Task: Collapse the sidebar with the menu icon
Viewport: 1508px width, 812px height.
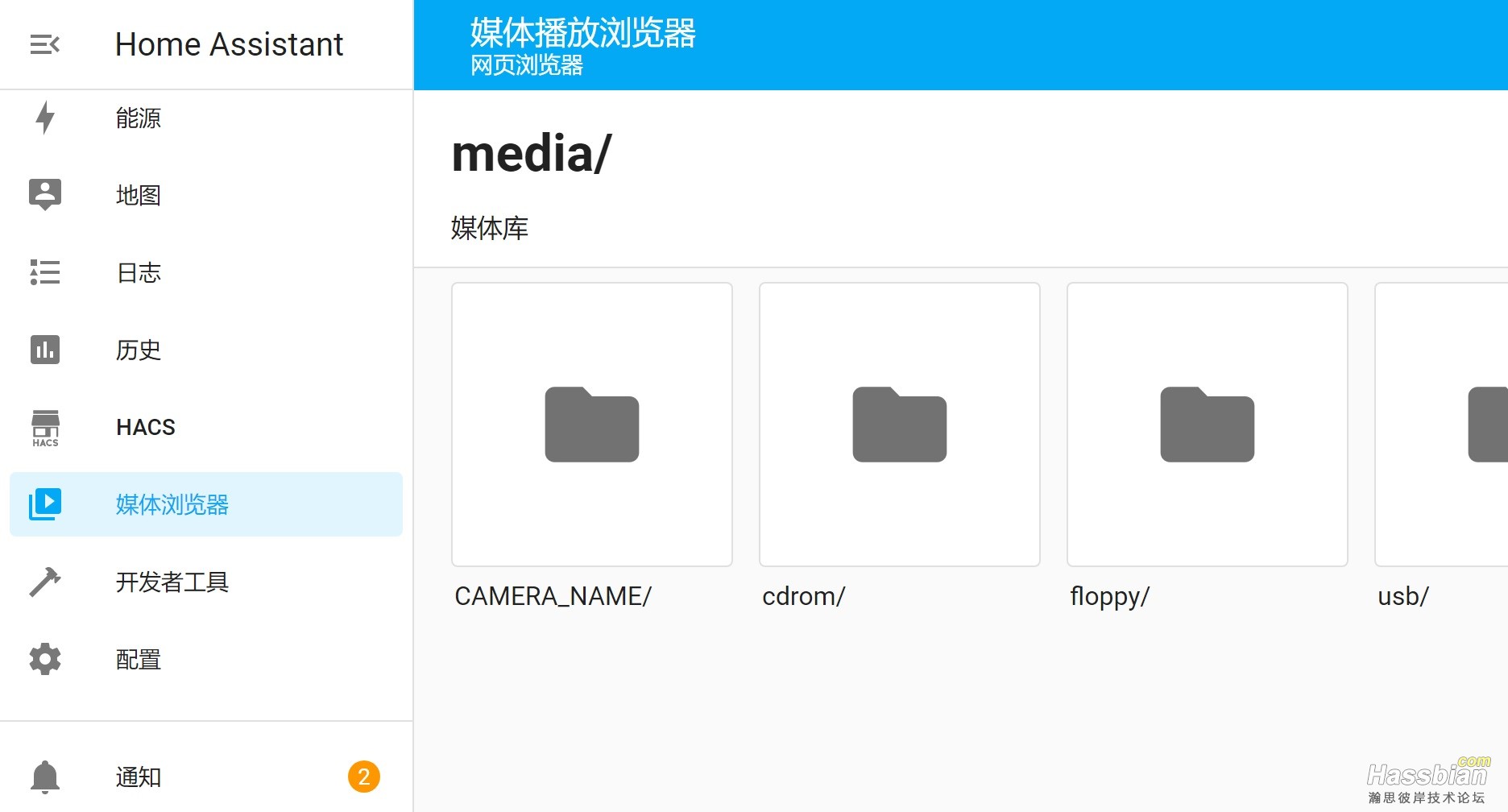Action: pyautogui.click(x=45, y=44)
